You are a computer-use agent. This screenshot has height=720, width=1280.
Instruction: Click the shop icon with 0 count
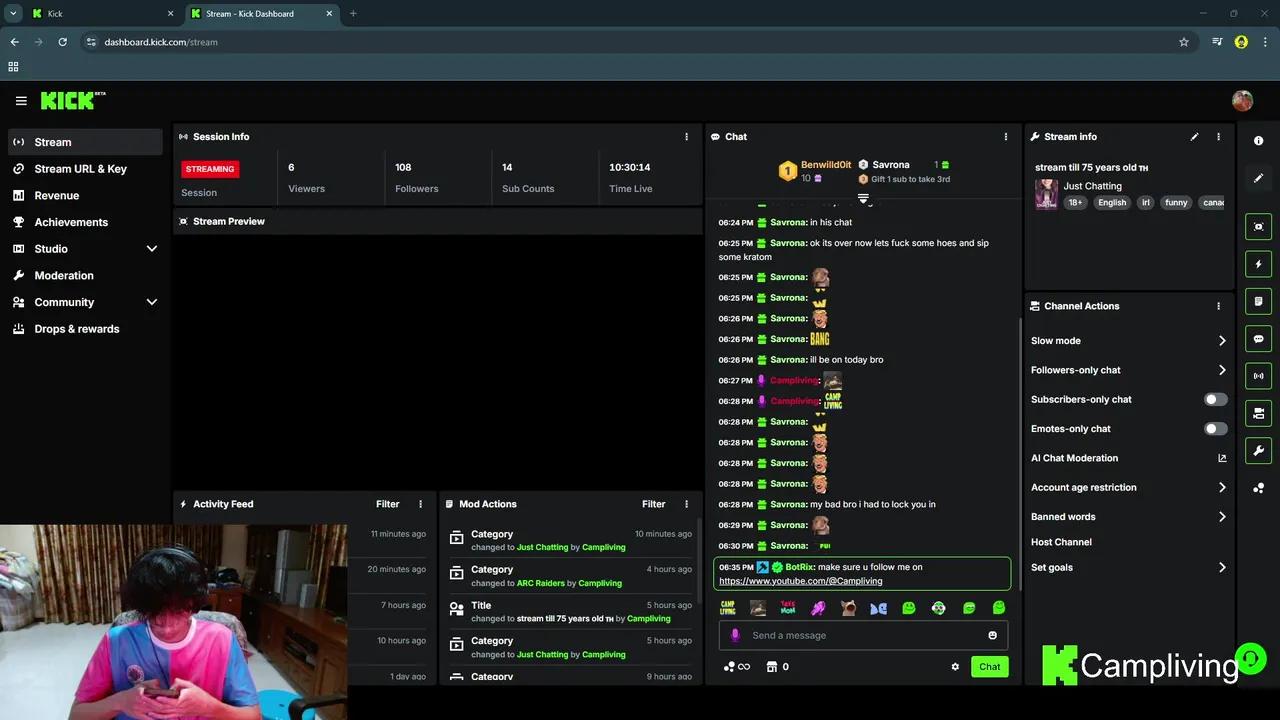click(x=778, y=667)
